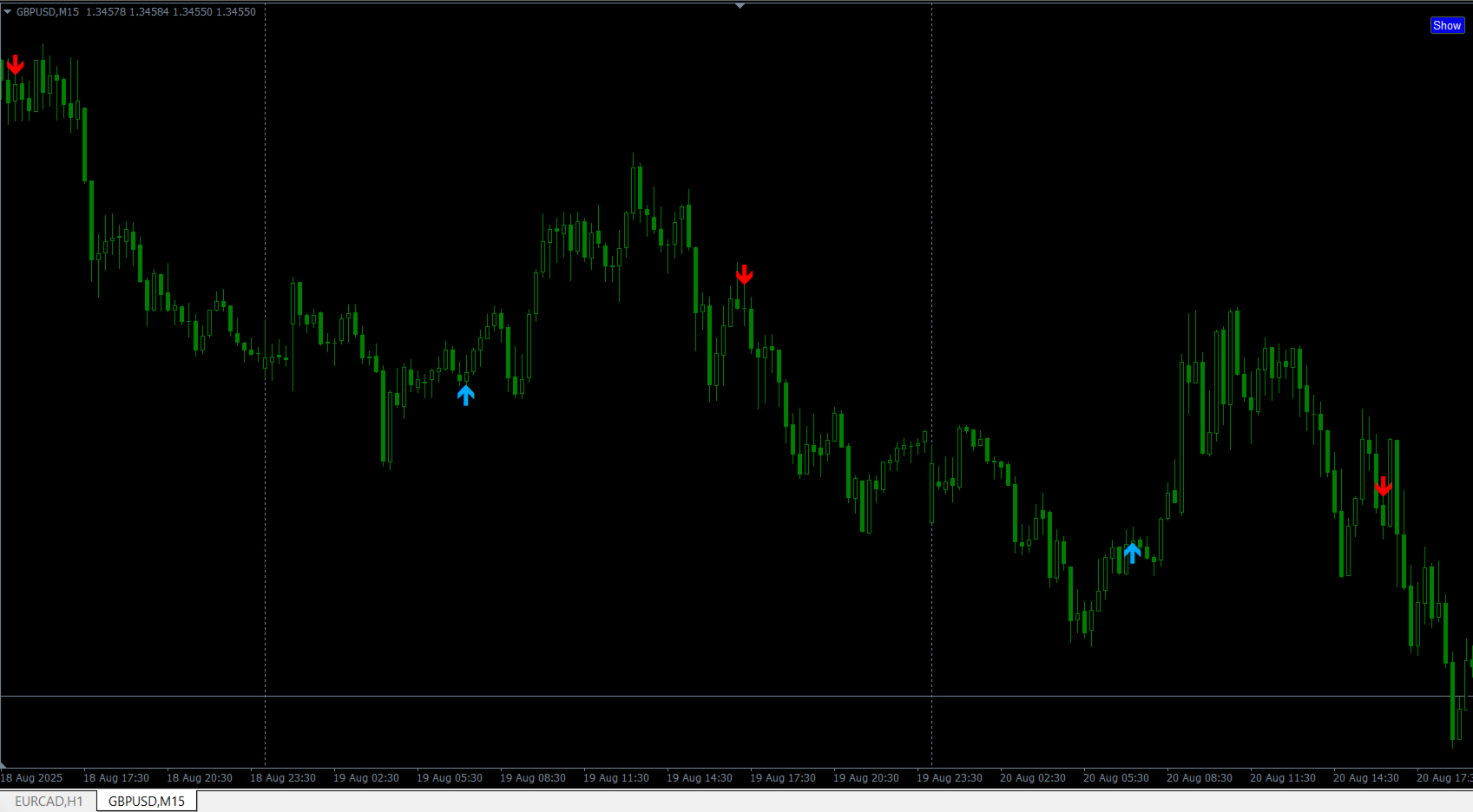The width and height of the screenshot is (1473, 812).
Task: Click the red sell arrow near 20 Aug 14:30
Action: pos(1383,486)
